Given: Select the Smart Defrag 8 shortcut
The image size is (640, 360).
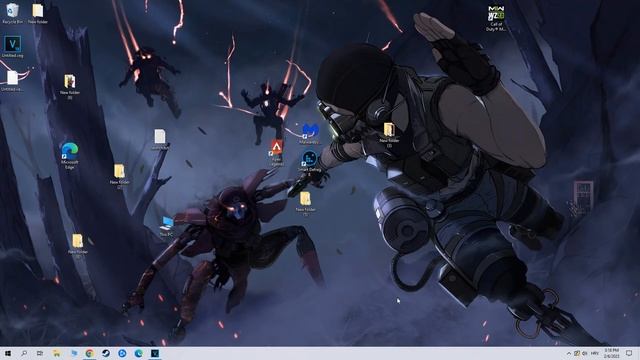Looking at the screenshot, I should click(309, 163).
